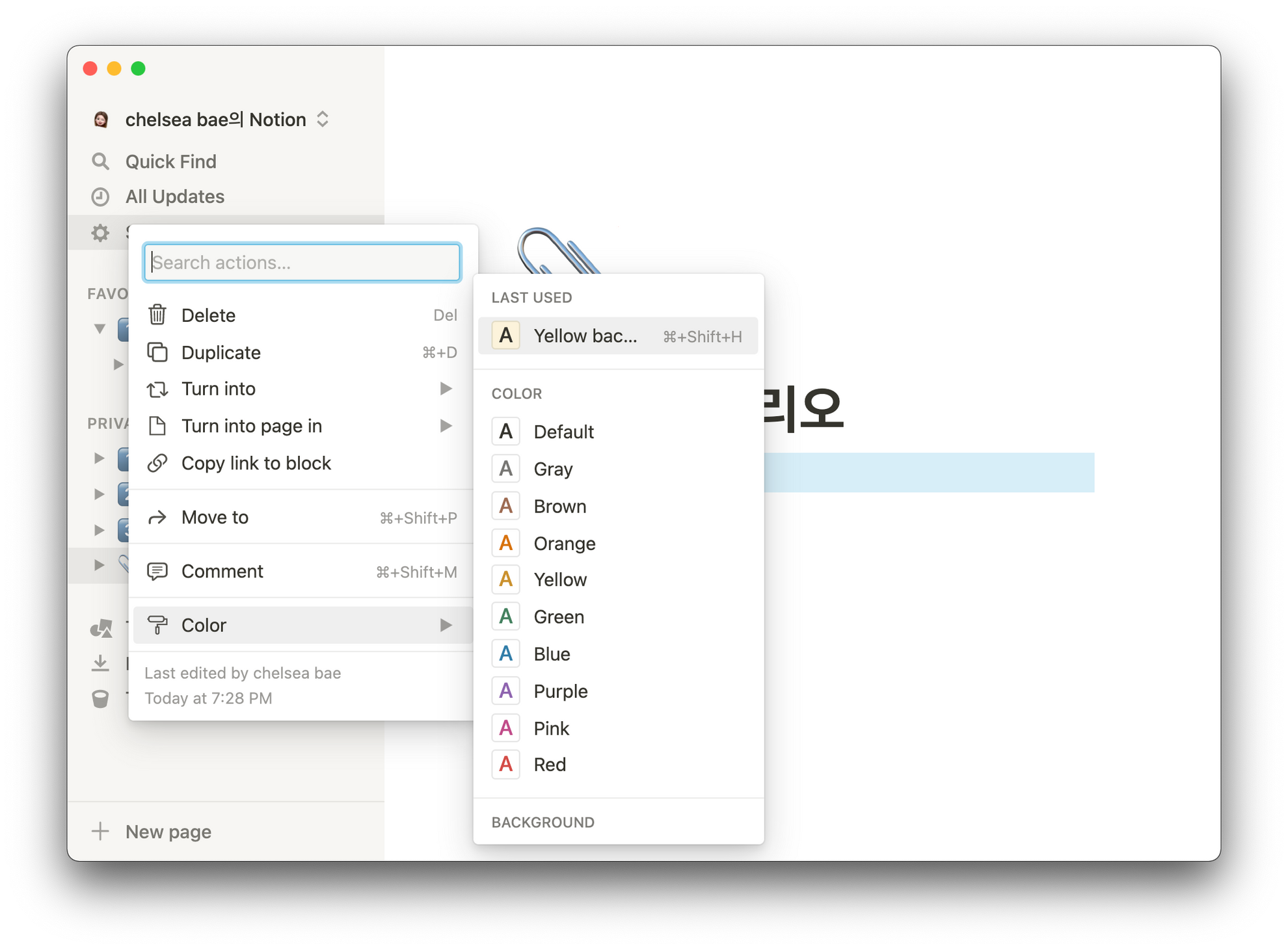Apply last used Yellow background color
This screenshot has width=1288, height=950.
[618, 336]
